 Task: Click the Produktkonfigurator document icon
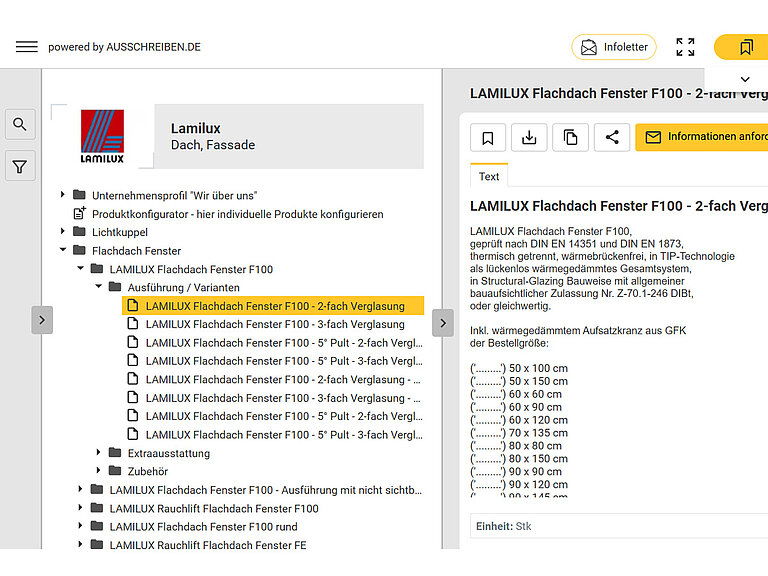79,213
